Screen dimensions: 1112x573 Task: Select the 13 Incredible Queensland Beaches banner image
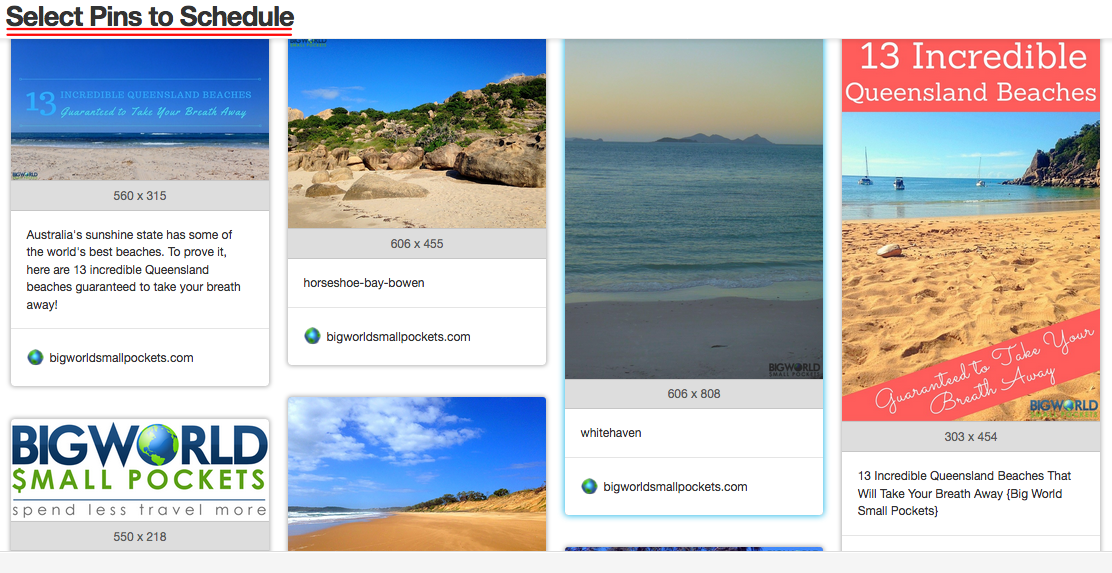point(140,109)
